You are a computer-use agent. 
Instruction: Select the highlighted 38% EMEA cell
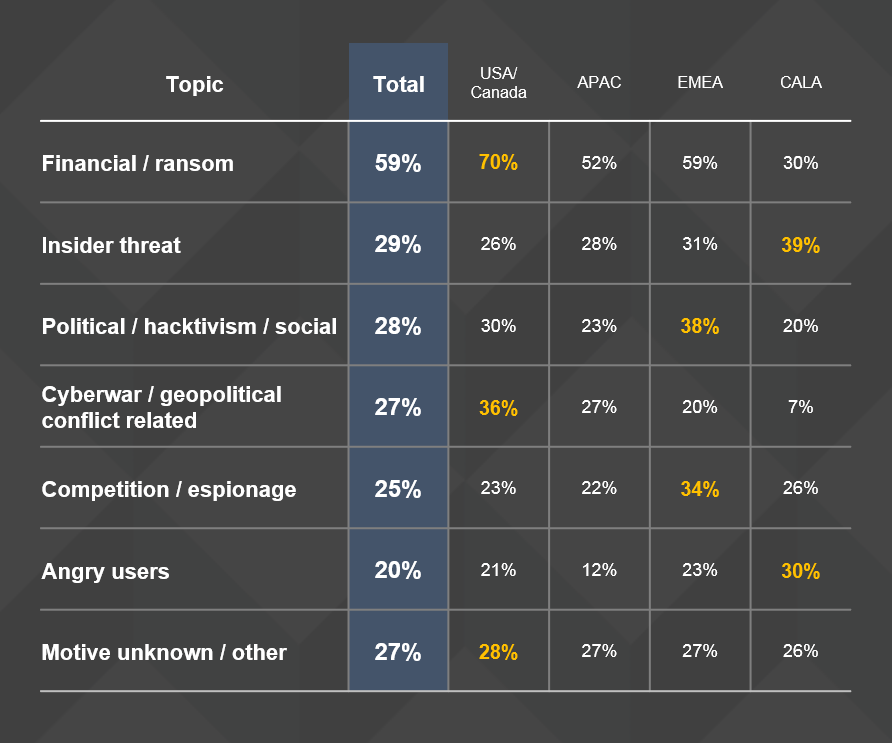(699, 327)
